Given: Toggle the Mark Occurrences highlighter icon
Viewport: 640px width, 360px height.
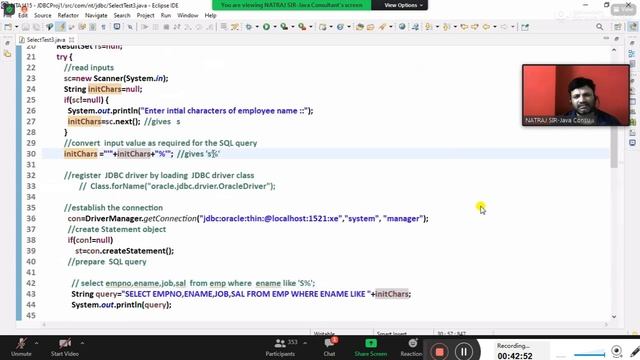Looking at the screenshot, I should [x=61, y=27].
